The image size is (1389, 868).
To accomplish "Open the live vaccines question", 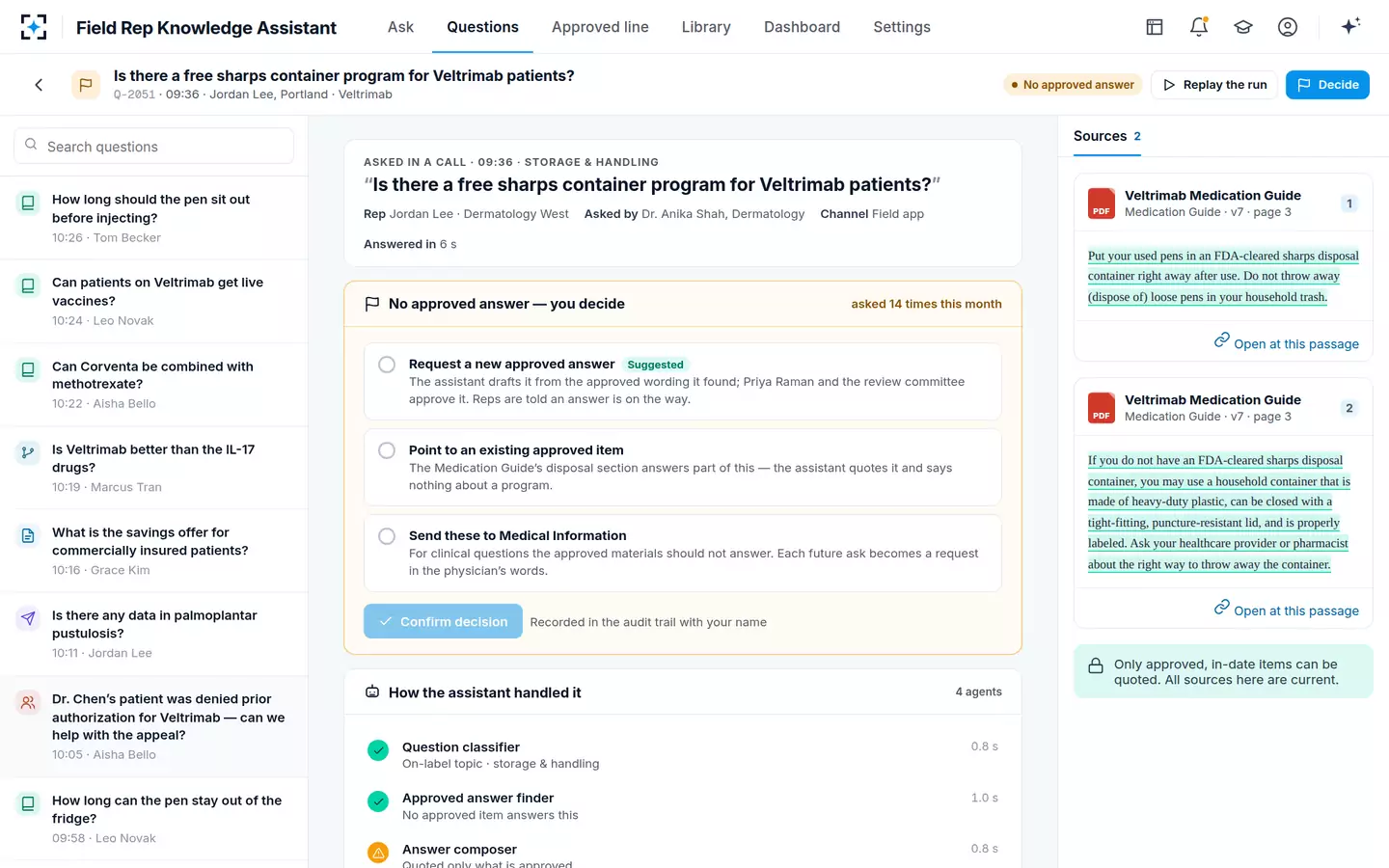I will [x=154, y=301].
